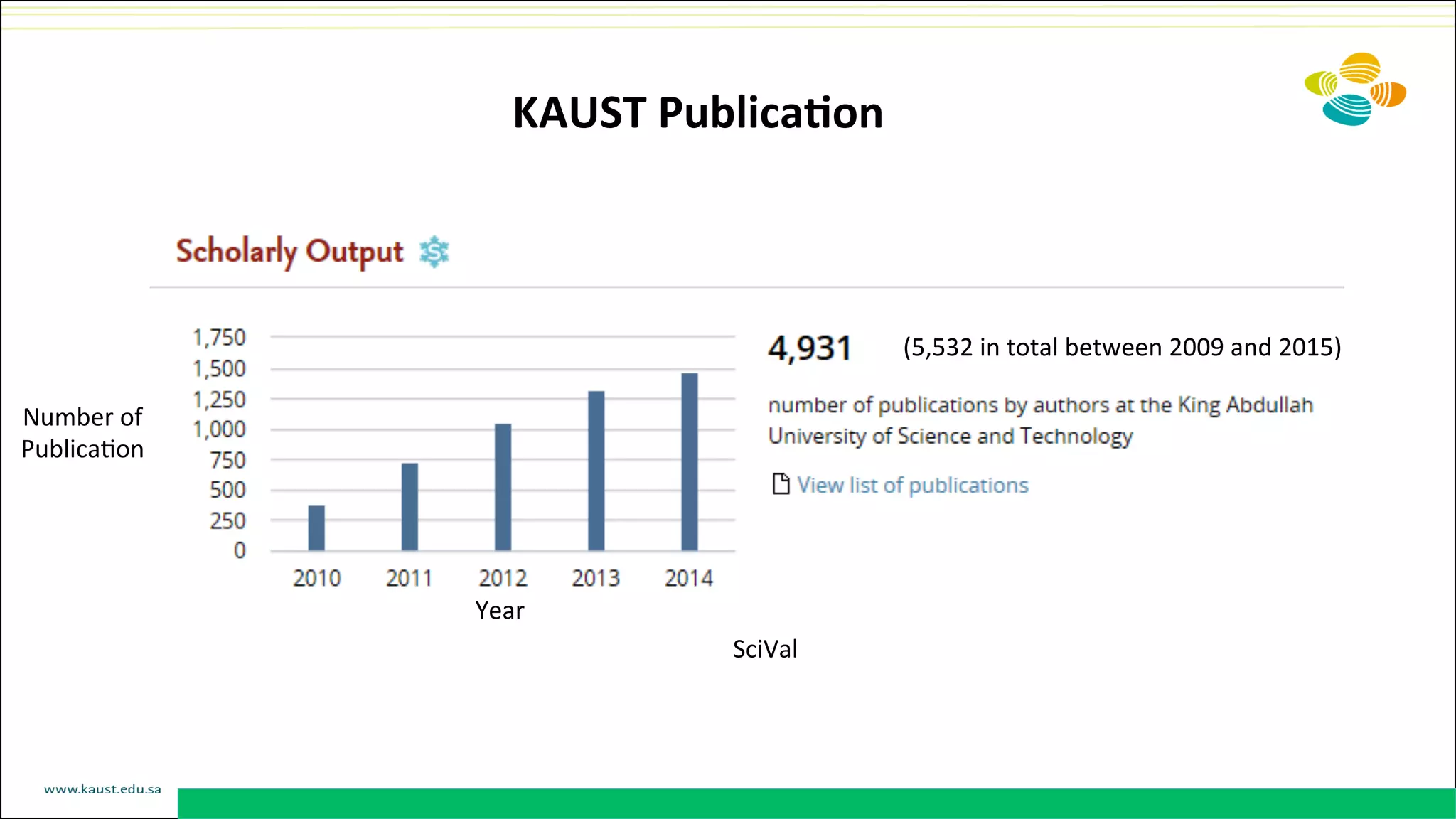Click the 1,000 y-axis value
Image resolution: width=1456 pixels, height=819 pixels.
(x=219, y=429)
